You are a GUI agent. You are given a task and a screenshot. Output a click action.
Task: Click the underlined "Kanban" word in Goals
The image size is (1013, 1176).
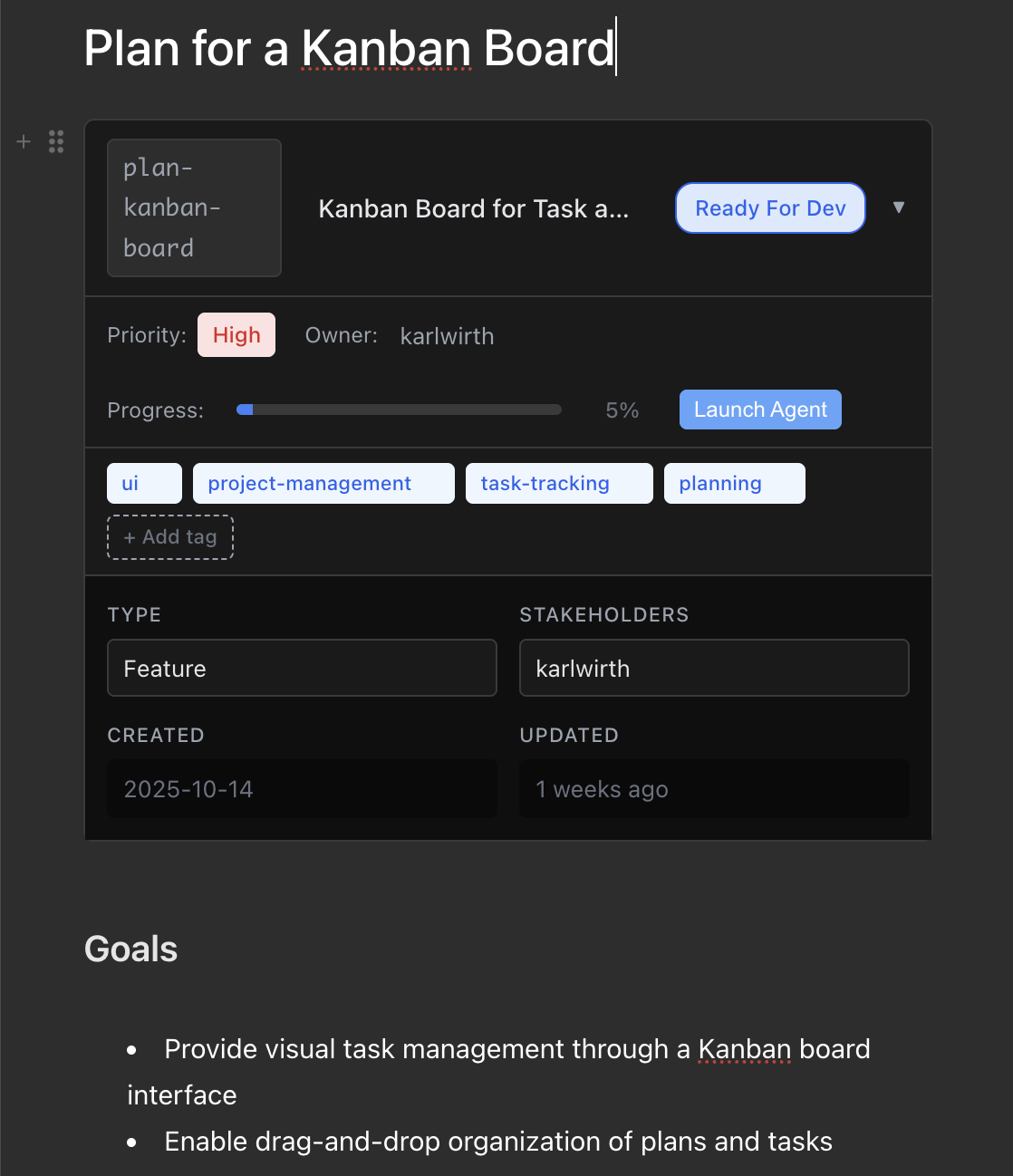(744, 1048)
